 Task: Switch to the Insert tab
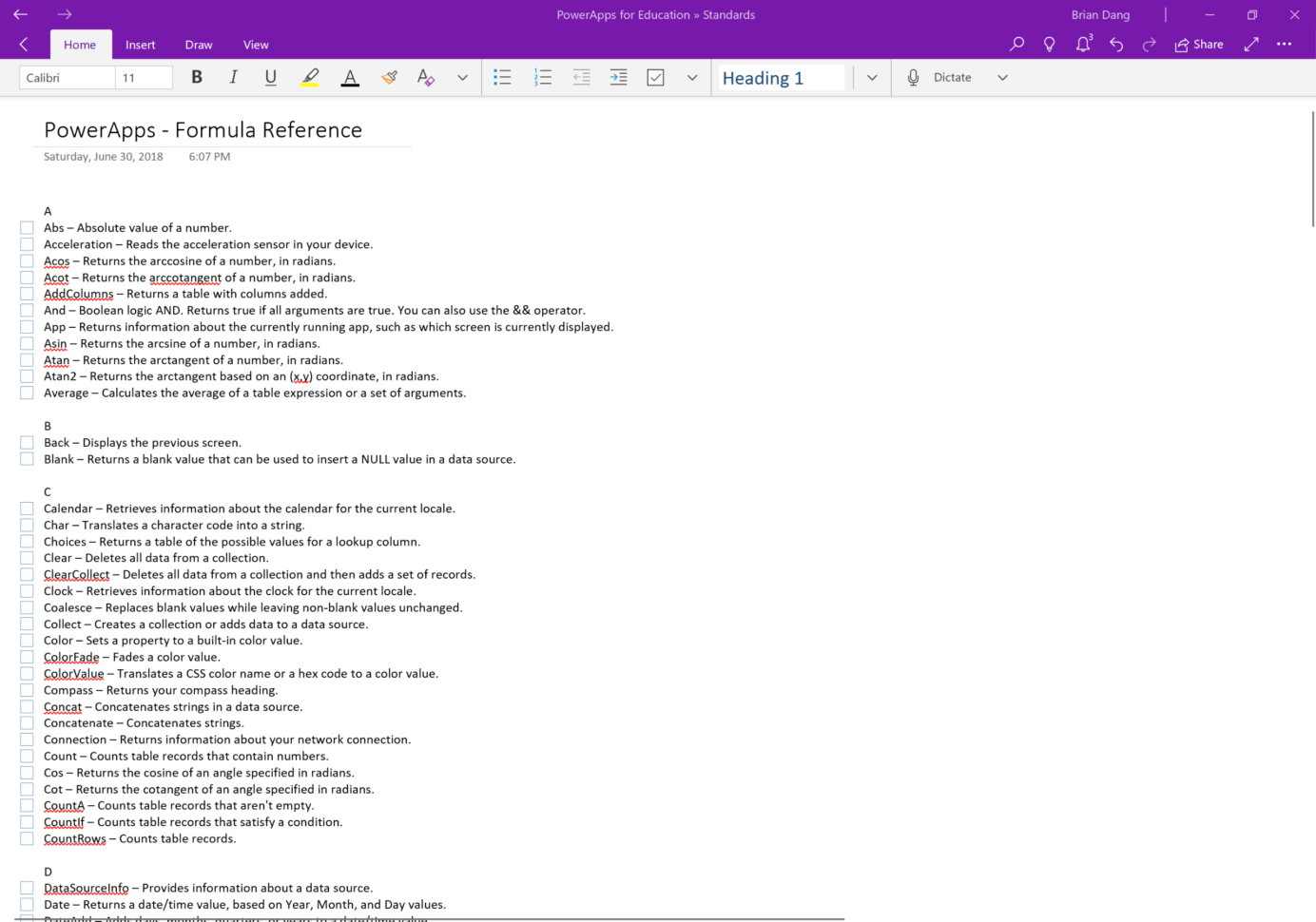pos(141,44)
